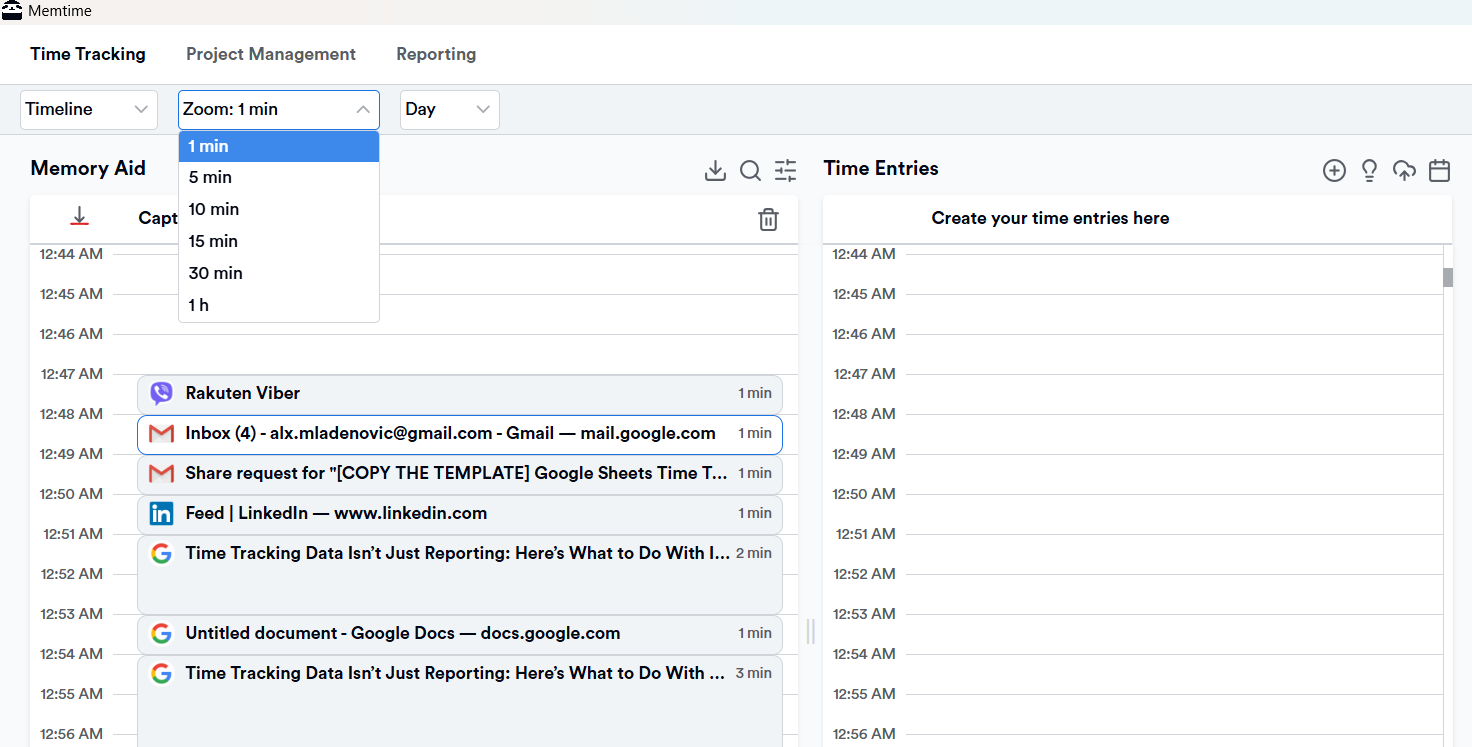Select 15 min zoom option

pos(279,241)
